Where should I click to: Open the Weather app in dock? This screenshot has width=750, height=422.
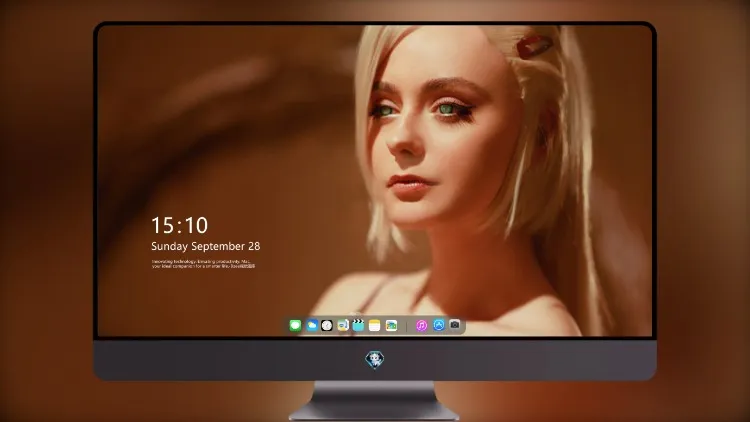[x=312, y=325]
